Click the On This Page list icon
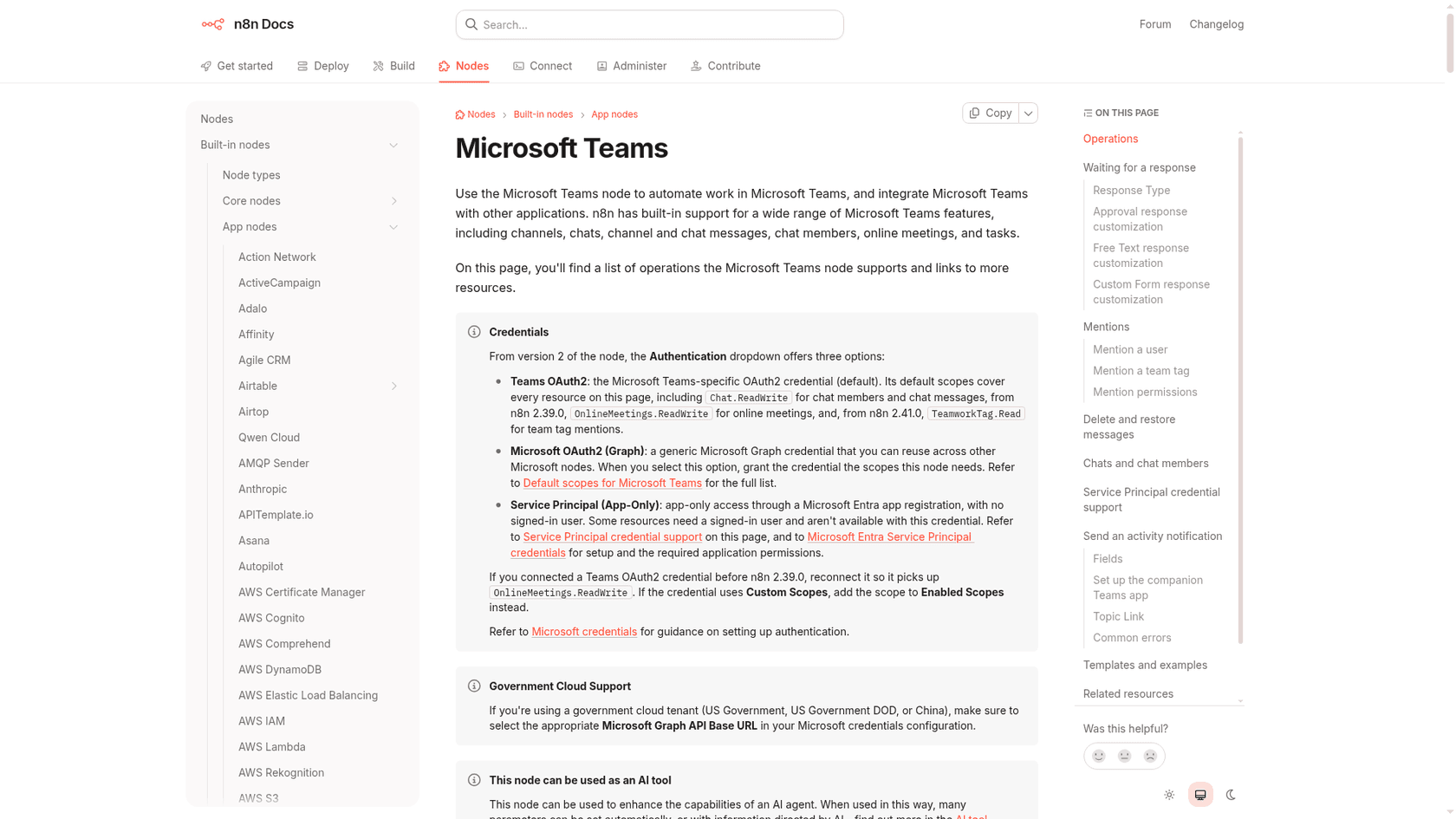The image size is (1456, 819). pos(1088,114)
